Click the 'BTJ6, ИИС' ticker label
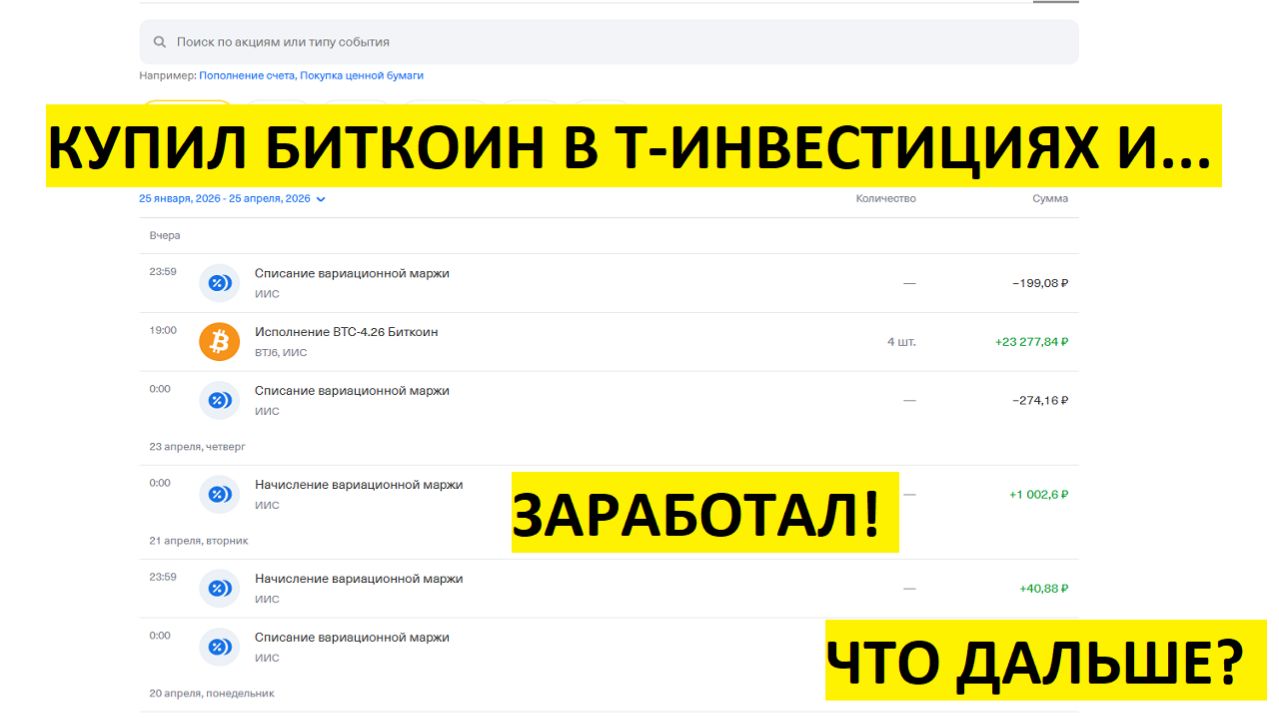The image size is (1279, 718). pyautogui.click(x=281, y=353)
